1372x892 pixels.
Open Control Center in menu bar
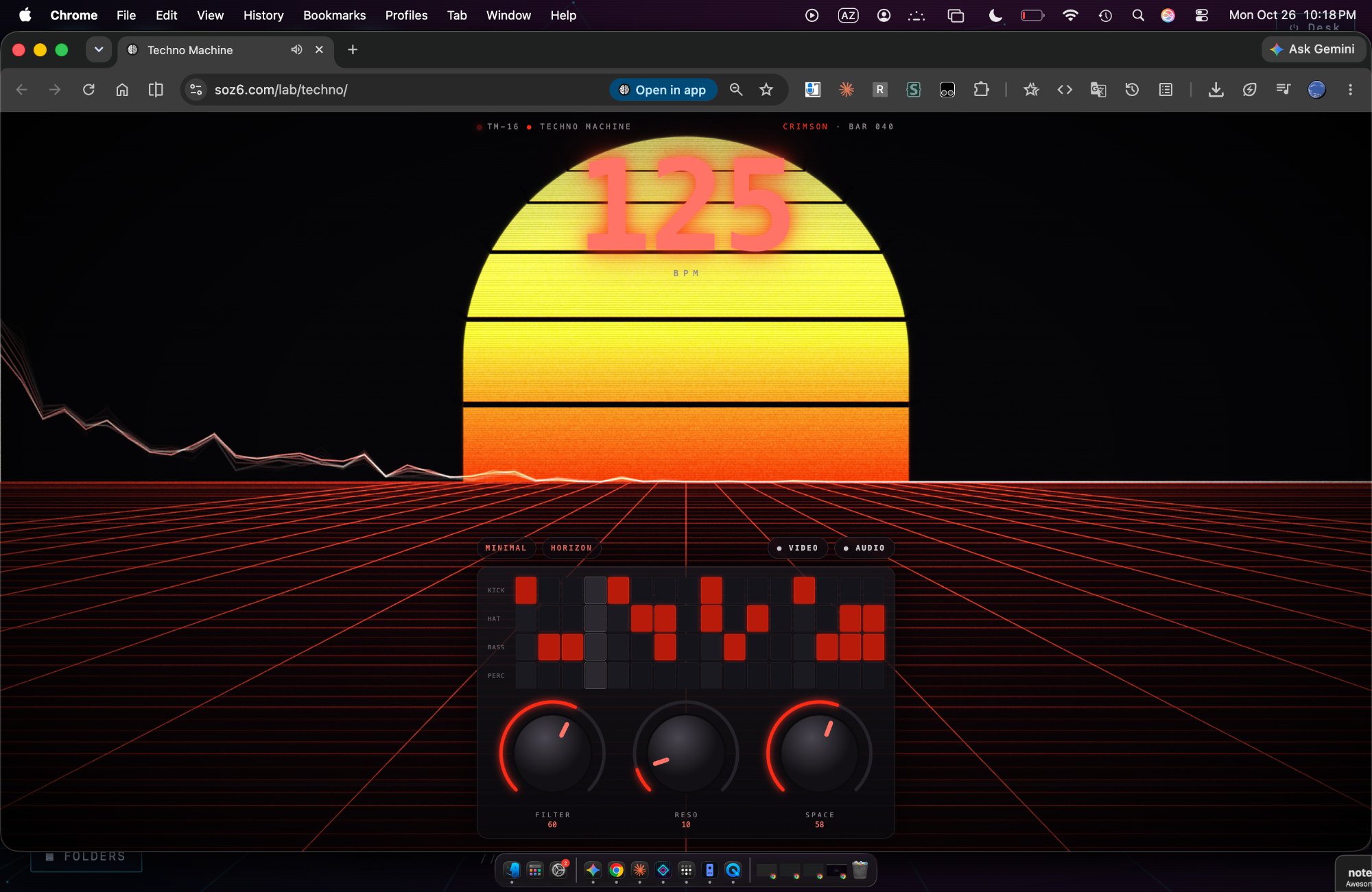click(x=1201, y=15)
